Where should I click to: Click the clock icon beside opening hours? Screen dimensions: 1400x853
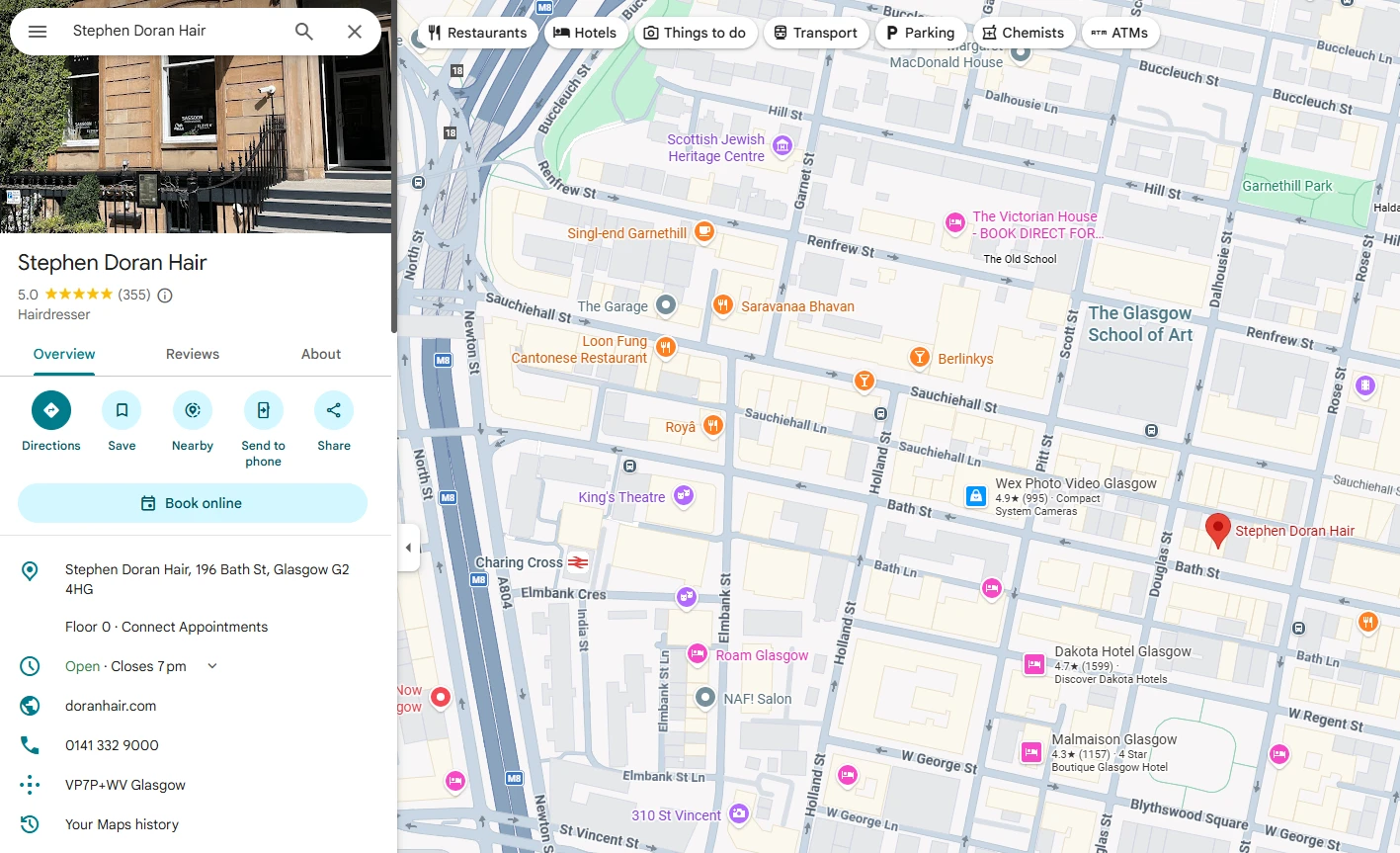[x=30, y=666]
